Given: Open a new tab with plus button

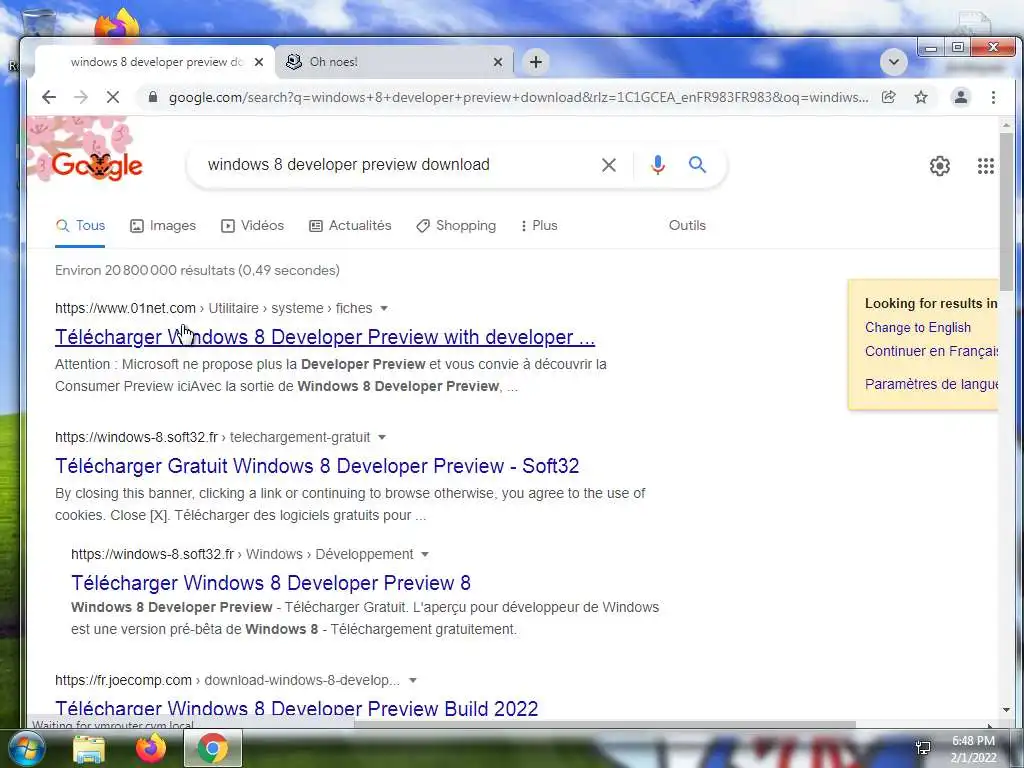Looking at the screenshot, I should pos(536,62).
